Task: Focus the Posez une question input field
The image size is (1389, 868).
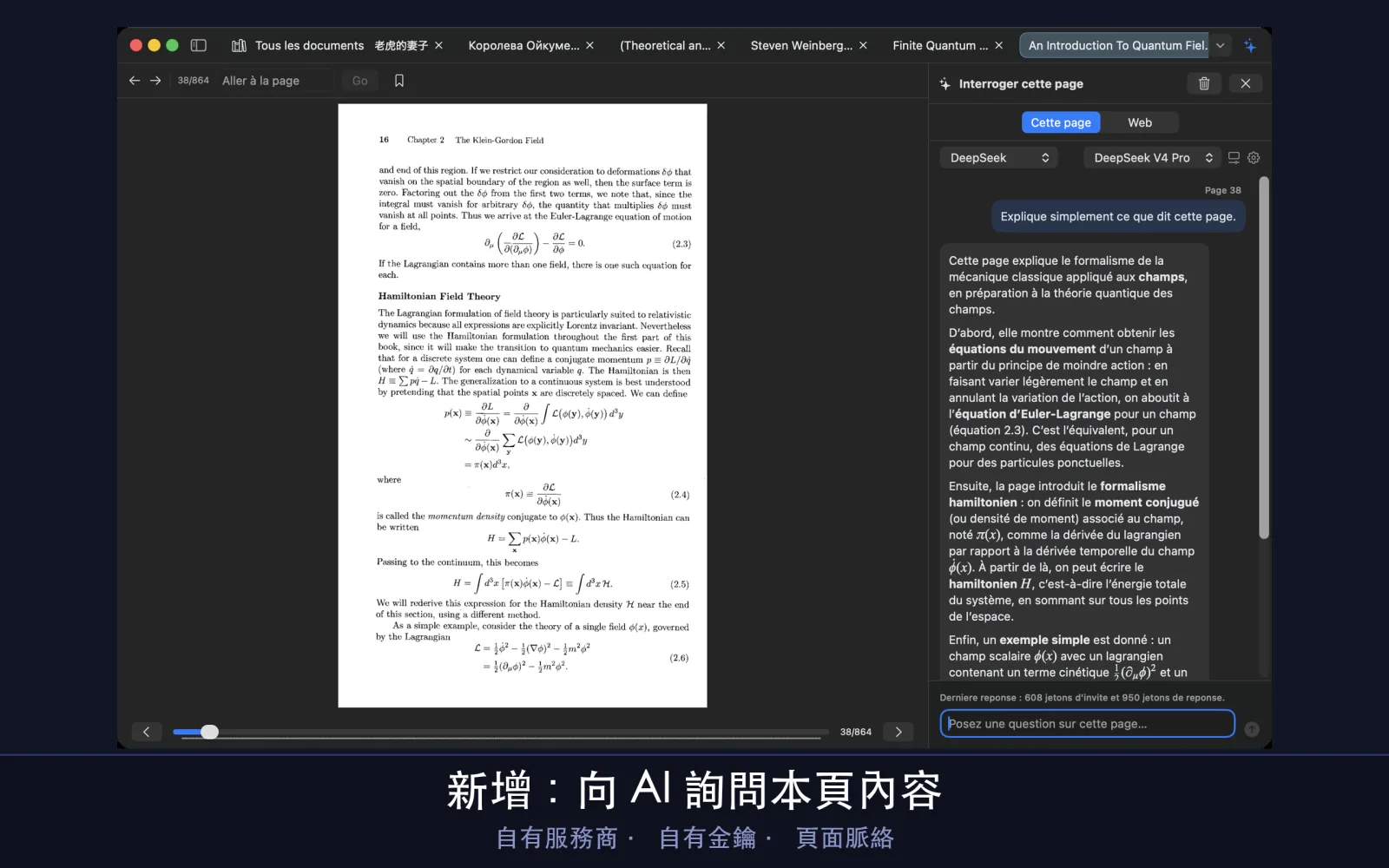Action: pyautogui.click(x=1087, y=724)
